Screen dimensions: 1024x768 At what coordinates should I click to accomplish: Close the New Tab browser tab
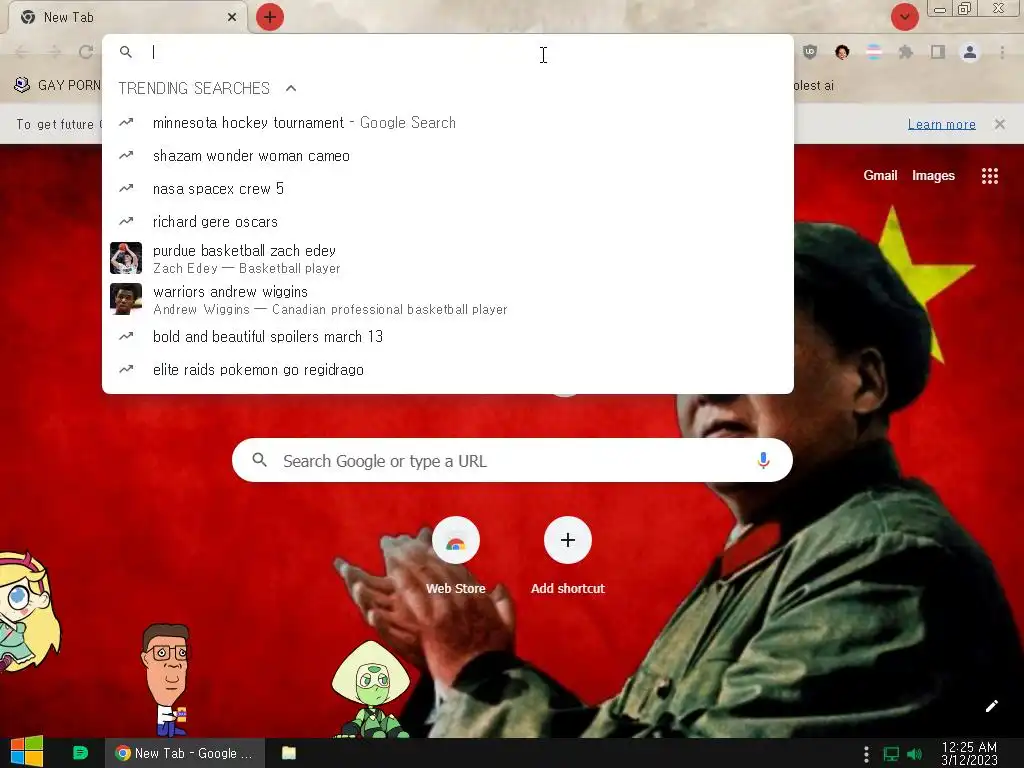tap(232, 17)
